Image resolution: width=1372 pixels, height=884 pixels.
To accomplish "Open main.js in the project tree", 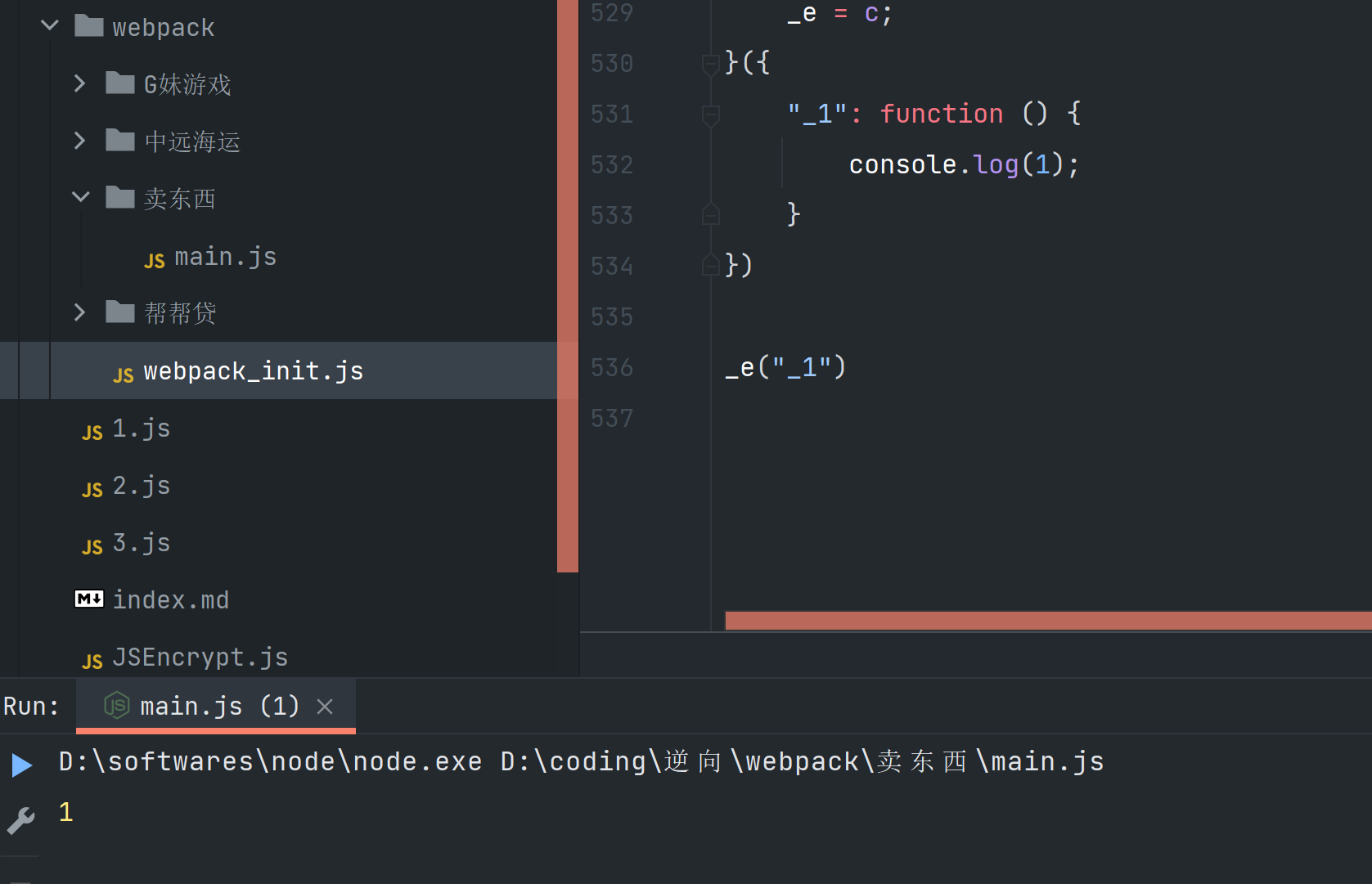I will (x=226, y=257).
